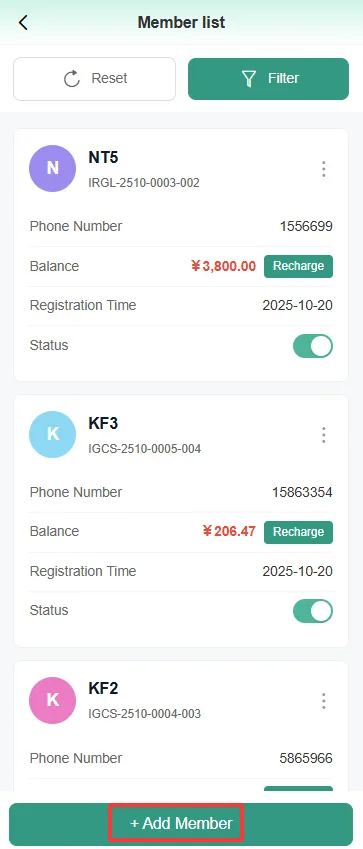The height and width of the screenshot is (849, 363).
Task: Click the phone number 15863354
Action: pos(302,492)
